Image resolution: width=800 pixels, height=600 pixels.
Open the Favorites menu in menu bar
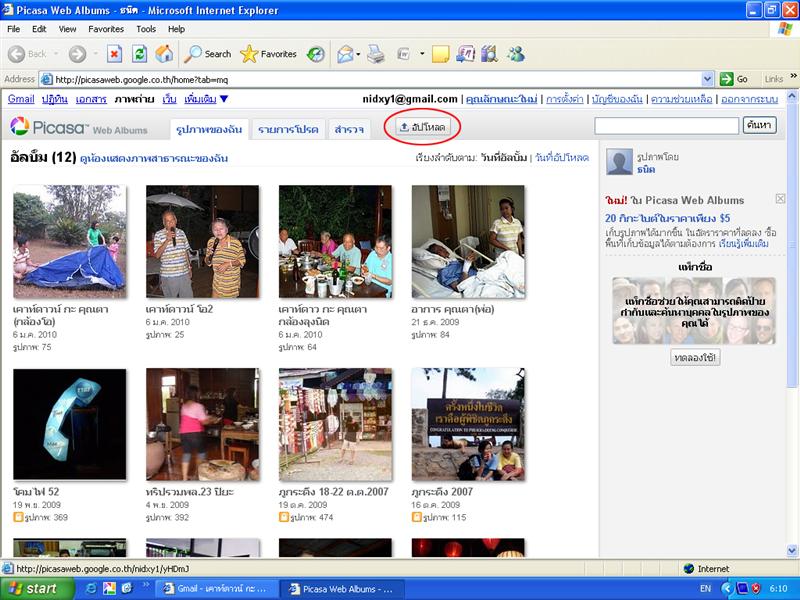106,29
